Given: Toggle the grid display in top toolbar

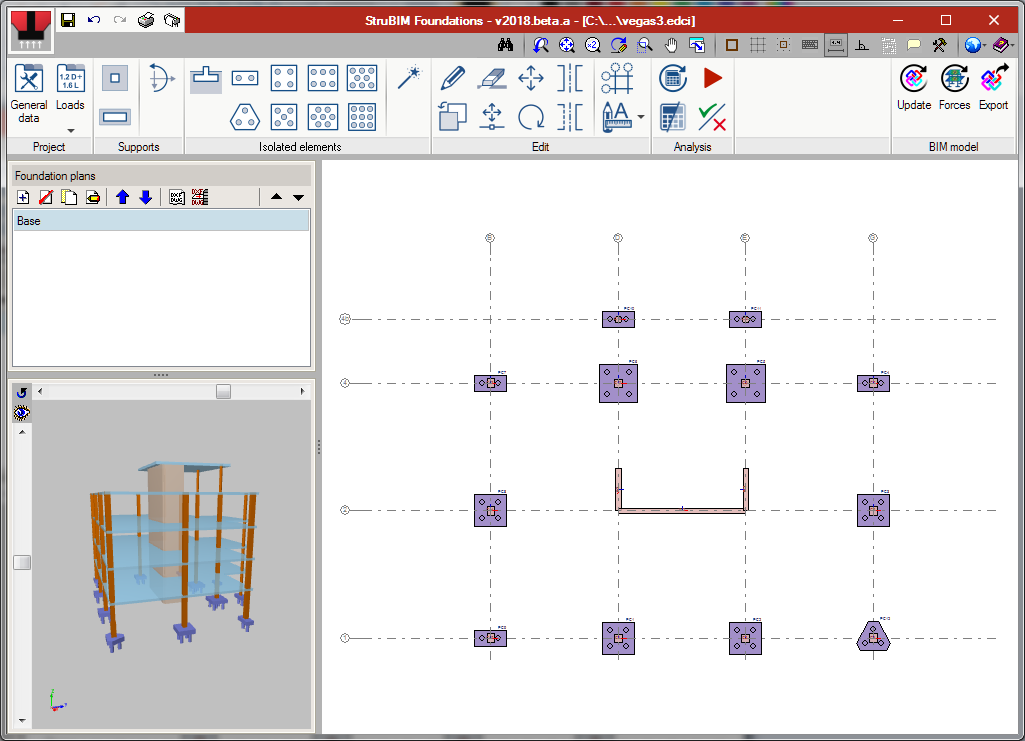Looking at the screenshot, I should pyautogui.click(x=758, y=45).
